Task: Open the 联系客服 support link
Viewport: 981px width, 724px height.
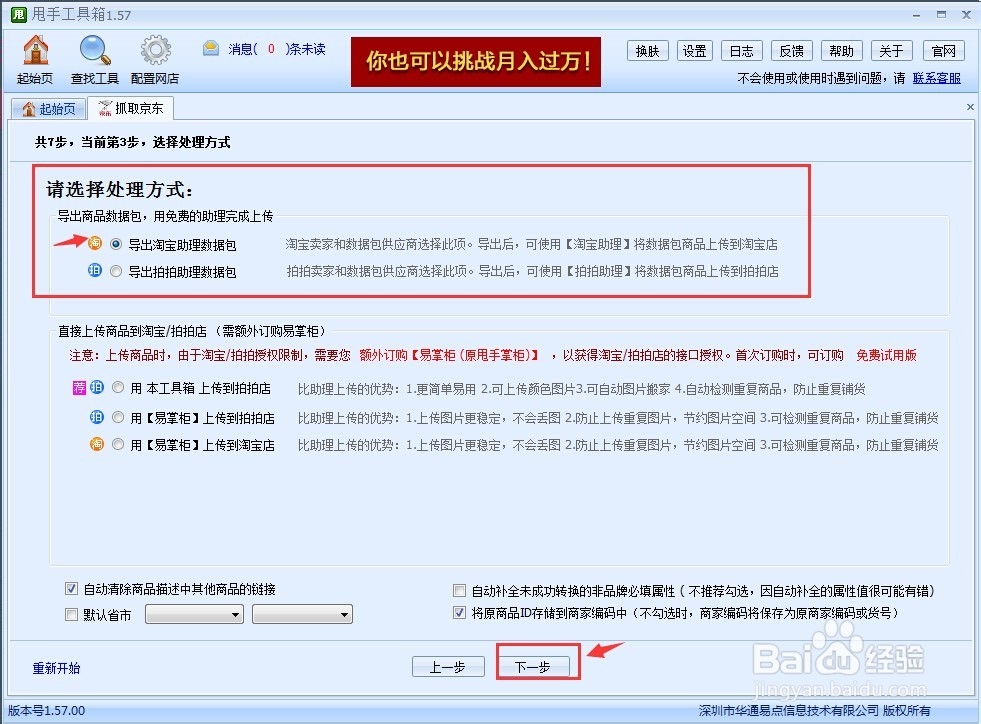Action: (936, 78)
